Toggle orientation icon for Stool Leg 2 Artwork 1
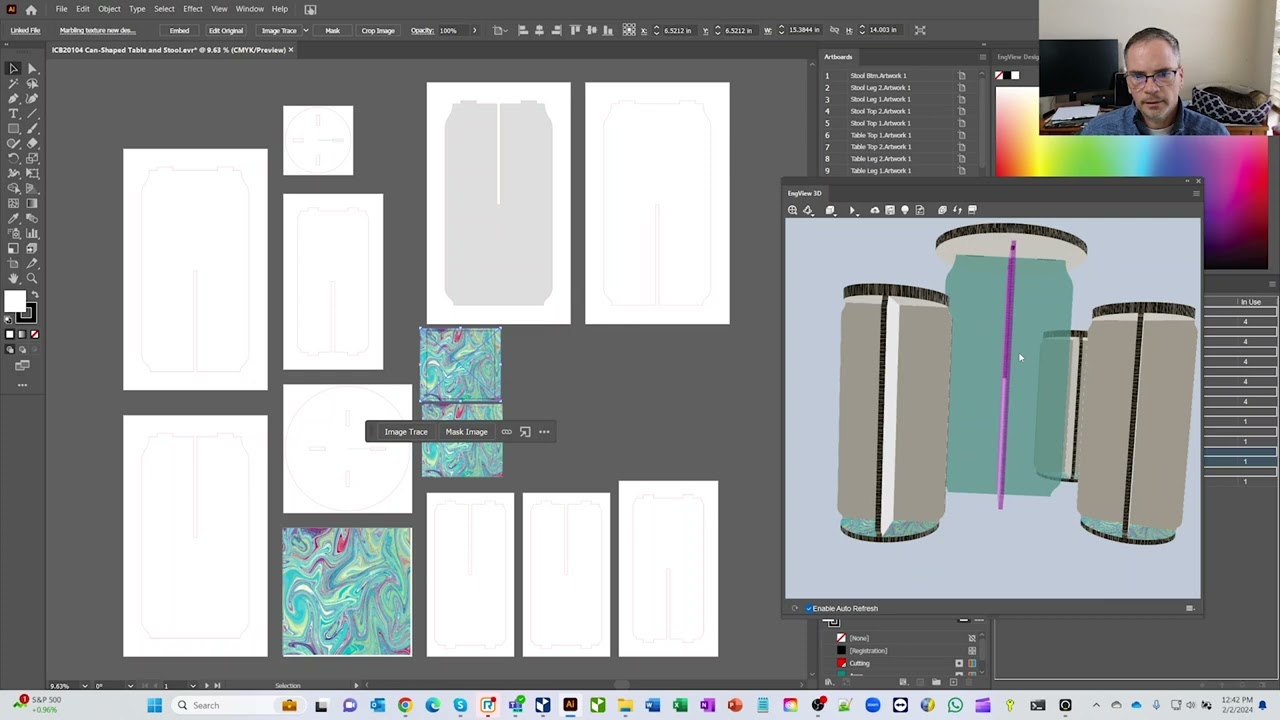This screenshot has height=720, width=1280. point(962,88)
